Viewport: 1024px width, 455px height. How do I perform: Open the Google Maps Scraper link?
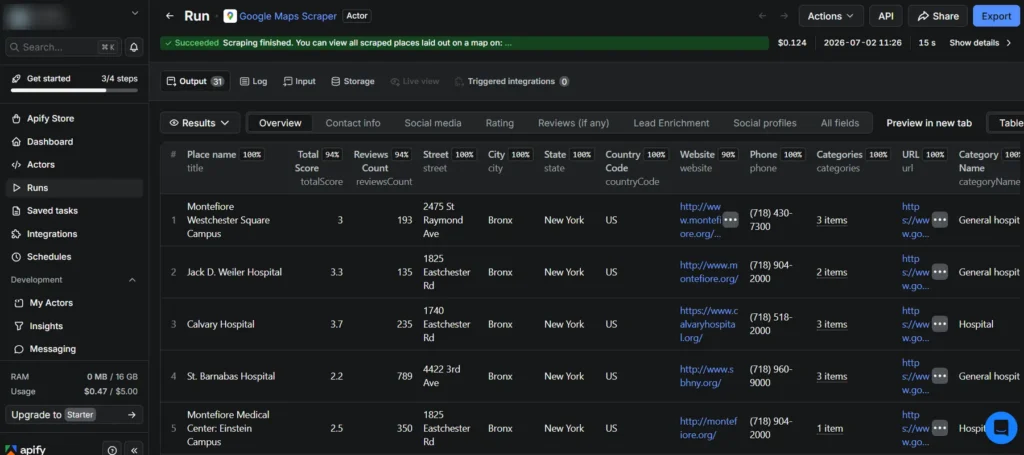(x=288, y=16)
